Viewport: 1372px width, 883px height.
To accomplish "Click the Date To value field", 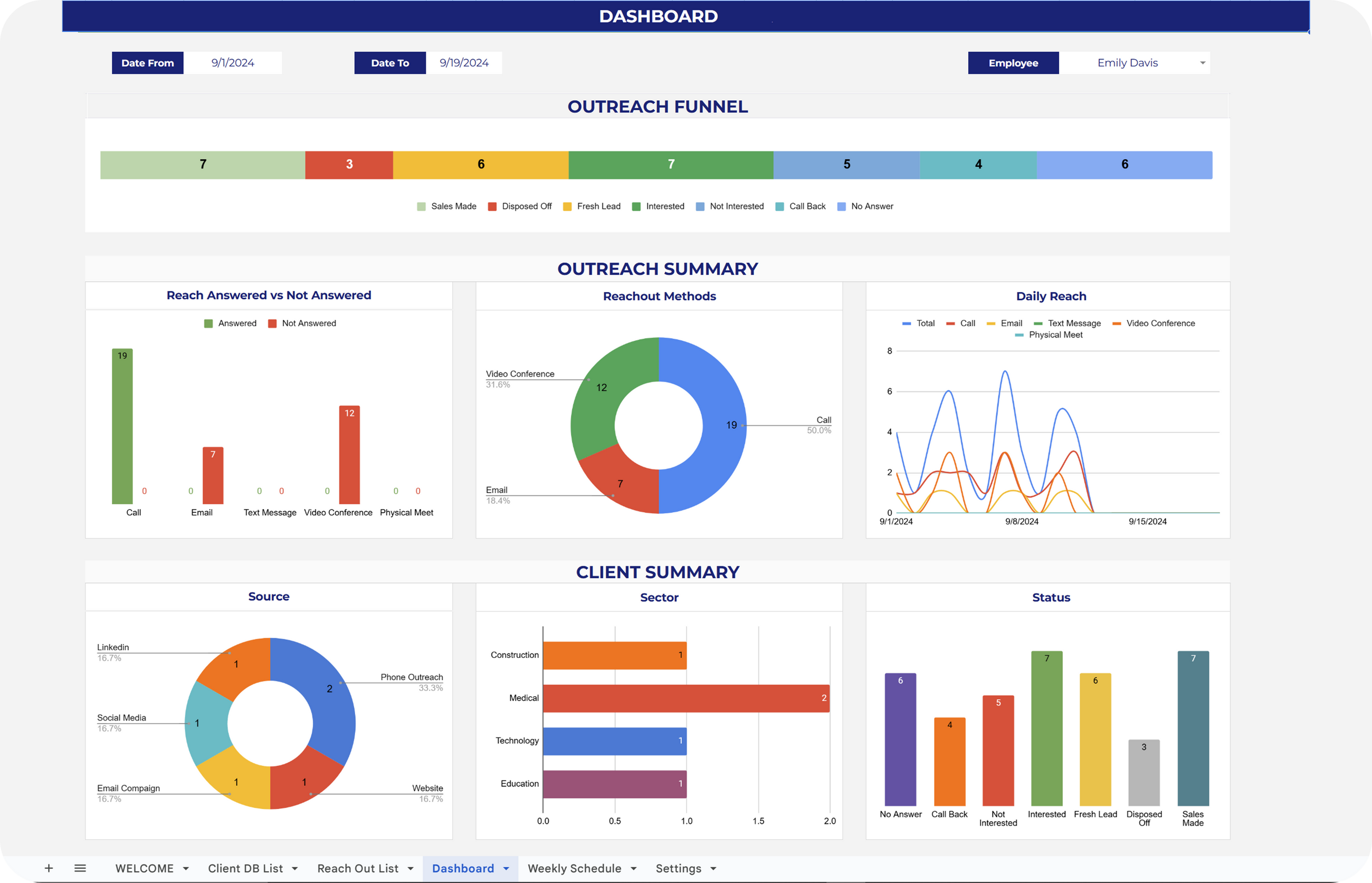I will 464,63.
